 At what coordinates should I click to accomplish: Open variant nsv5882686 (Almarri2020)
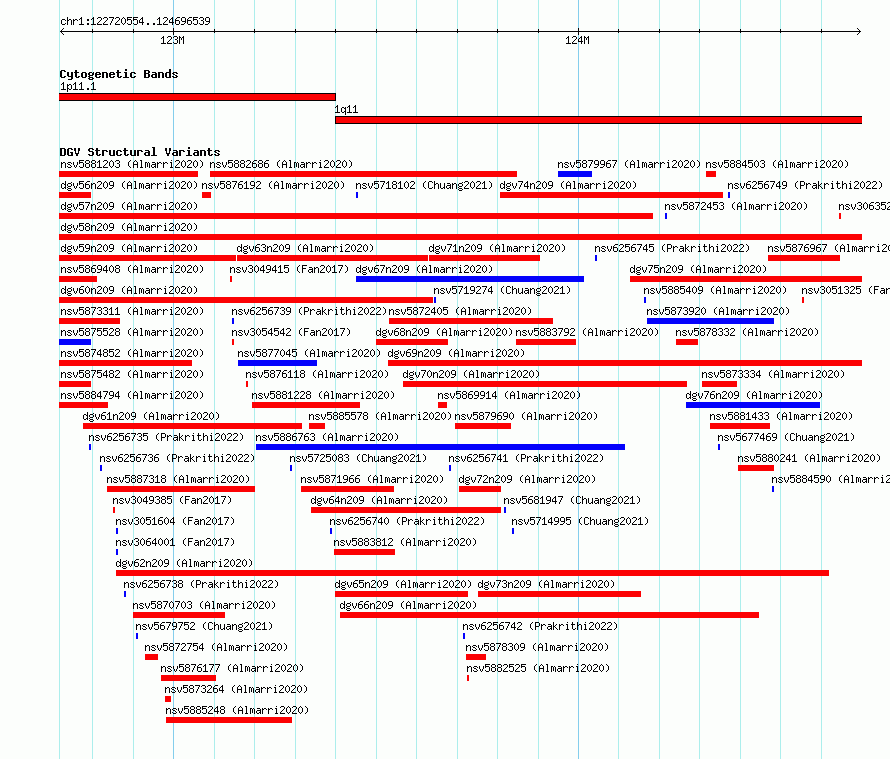pos(363,174)
